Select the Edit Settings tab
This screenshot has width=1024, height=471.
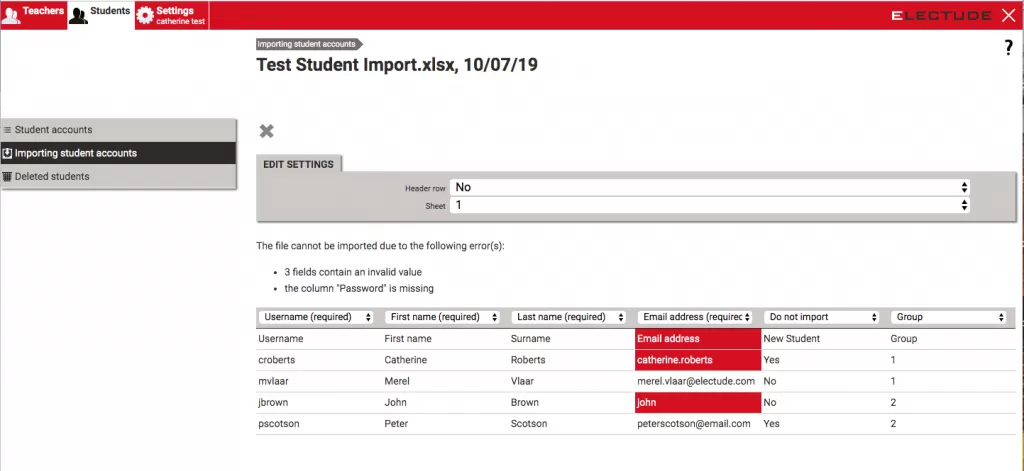point(299,164)
